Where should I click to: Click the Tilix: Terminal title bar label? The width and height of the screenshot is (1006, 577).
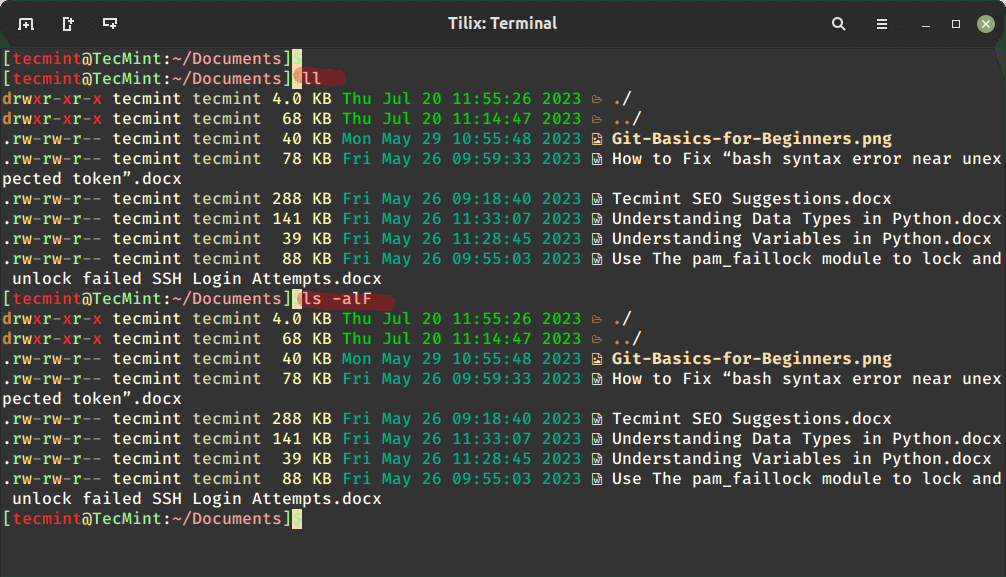click(x=503, y=23)
